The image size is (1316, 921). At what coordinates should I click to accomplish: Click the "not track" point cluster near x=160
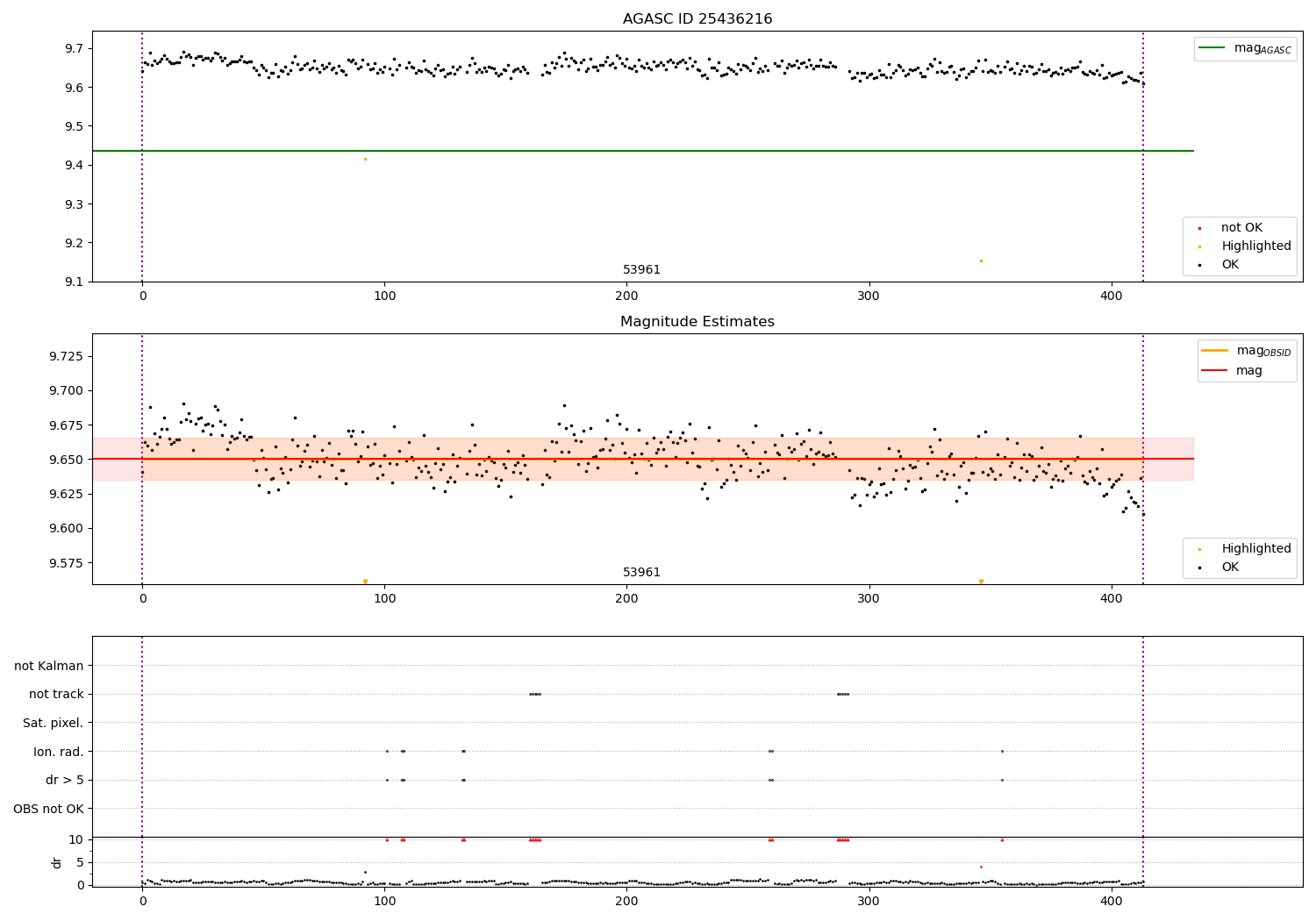click(x=535, y=694)
